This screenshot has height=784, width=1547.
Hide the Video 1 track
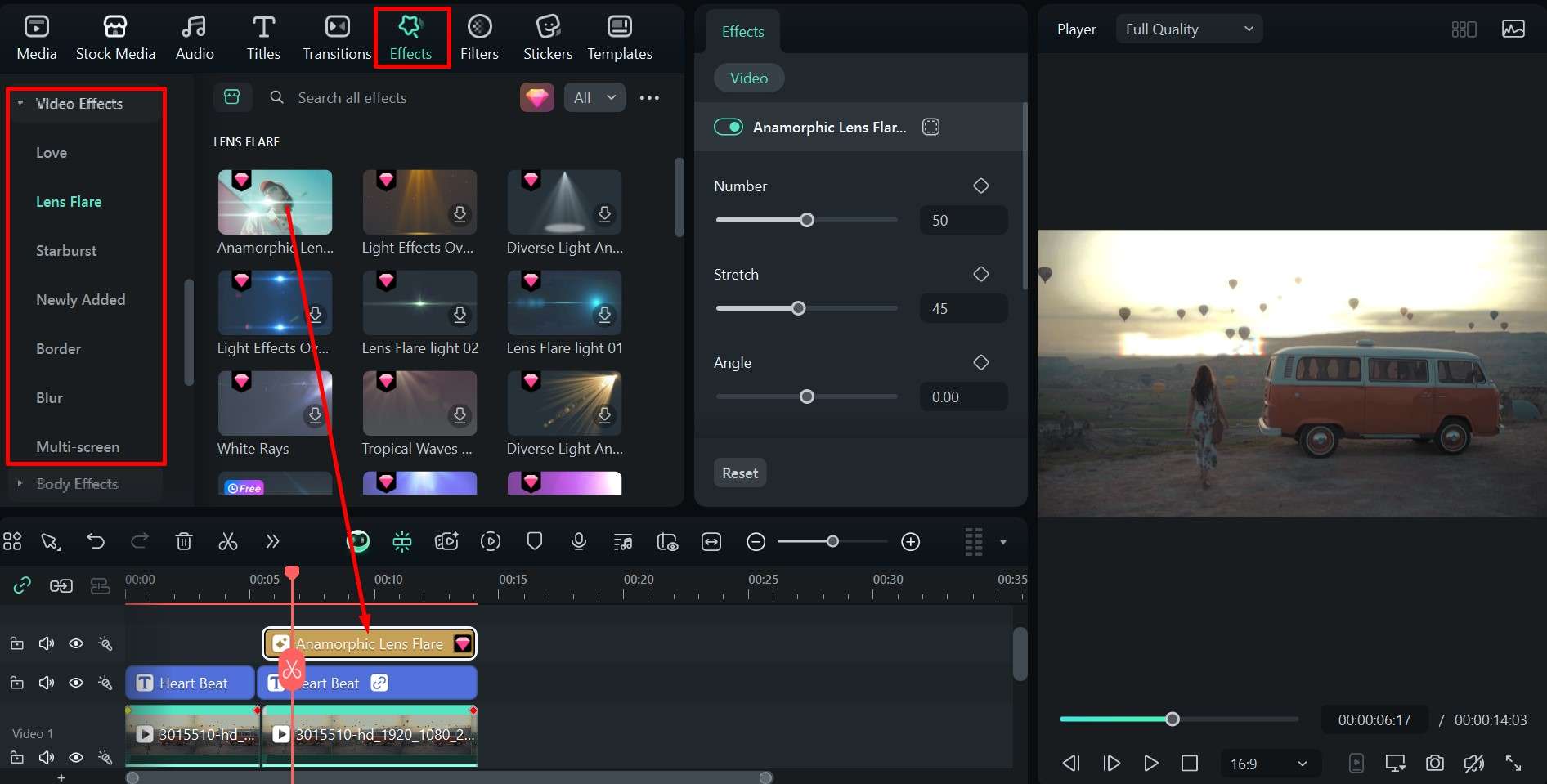coord(76,758)
